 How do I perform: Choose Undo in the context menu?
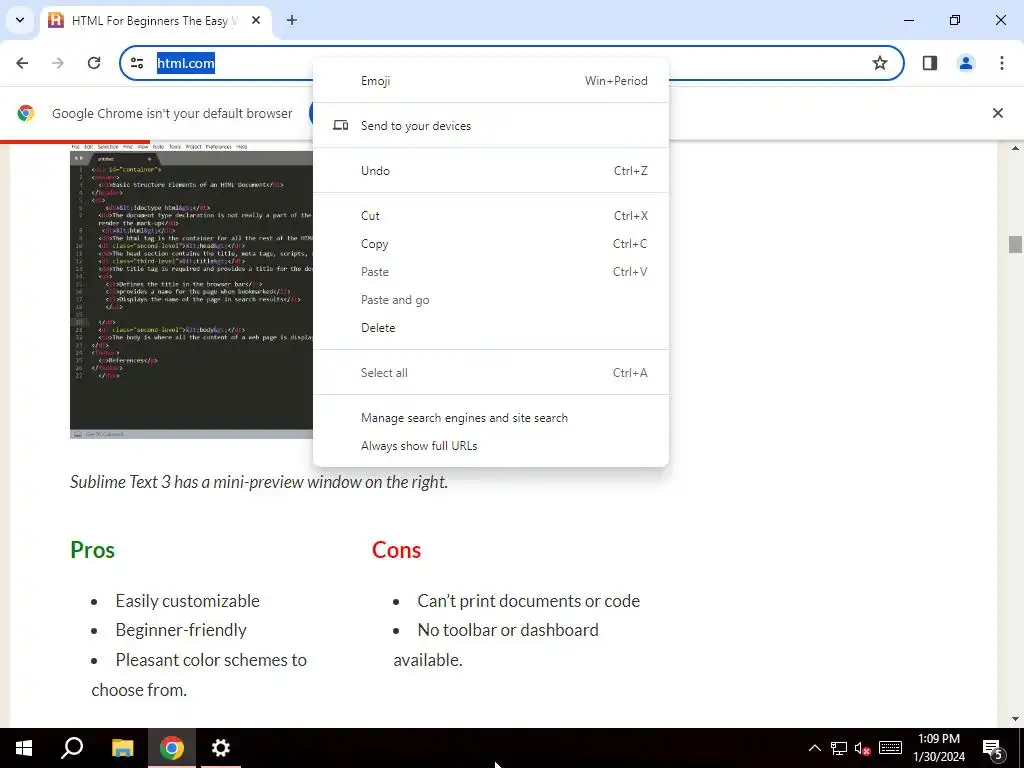click(x=491, y=170)
